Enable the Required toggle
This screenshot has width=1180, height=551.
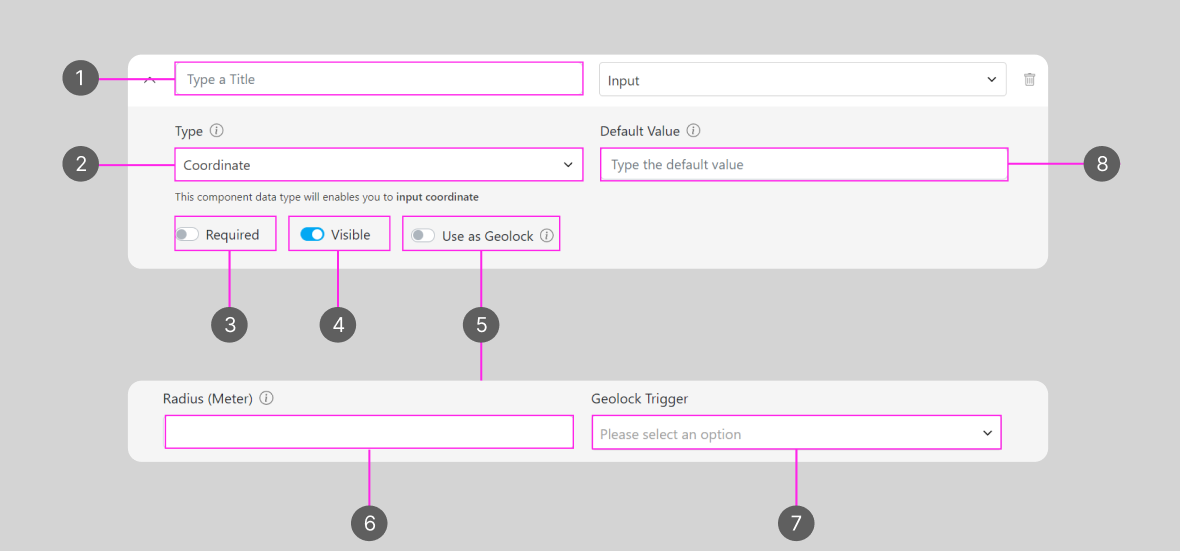187,235
